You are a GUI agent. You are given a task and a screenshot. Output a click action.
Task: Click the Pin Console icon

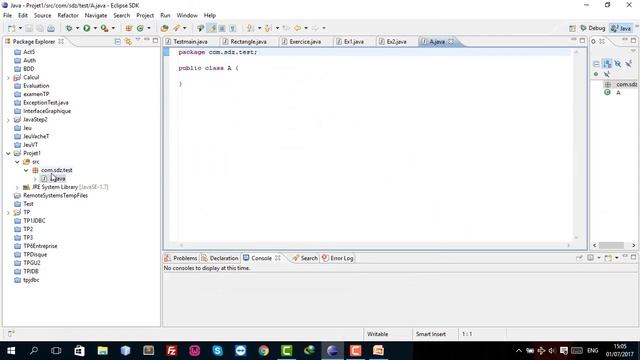(x=579, y=258)
